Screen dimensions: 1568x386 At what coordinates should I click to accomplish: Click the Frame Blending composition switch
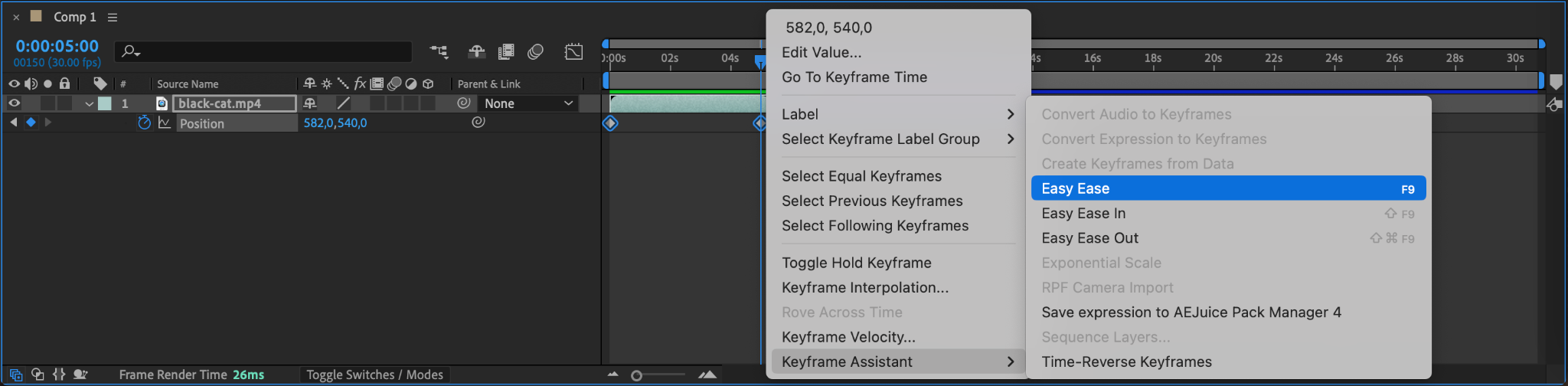[506, 51]
